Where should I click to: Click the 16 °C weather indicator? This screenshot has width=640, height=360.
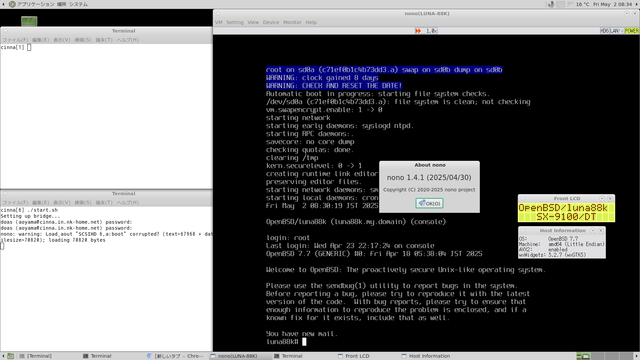coord(582,4)
